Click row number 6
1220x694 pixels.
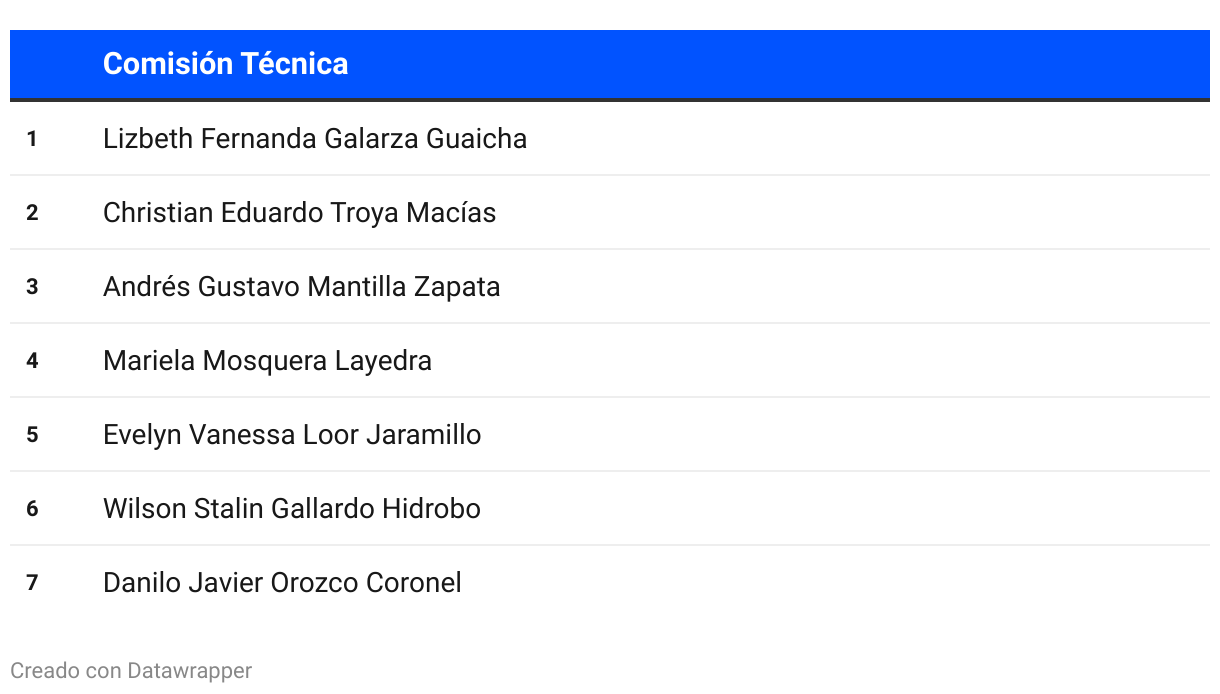click(x=32, y=509)
